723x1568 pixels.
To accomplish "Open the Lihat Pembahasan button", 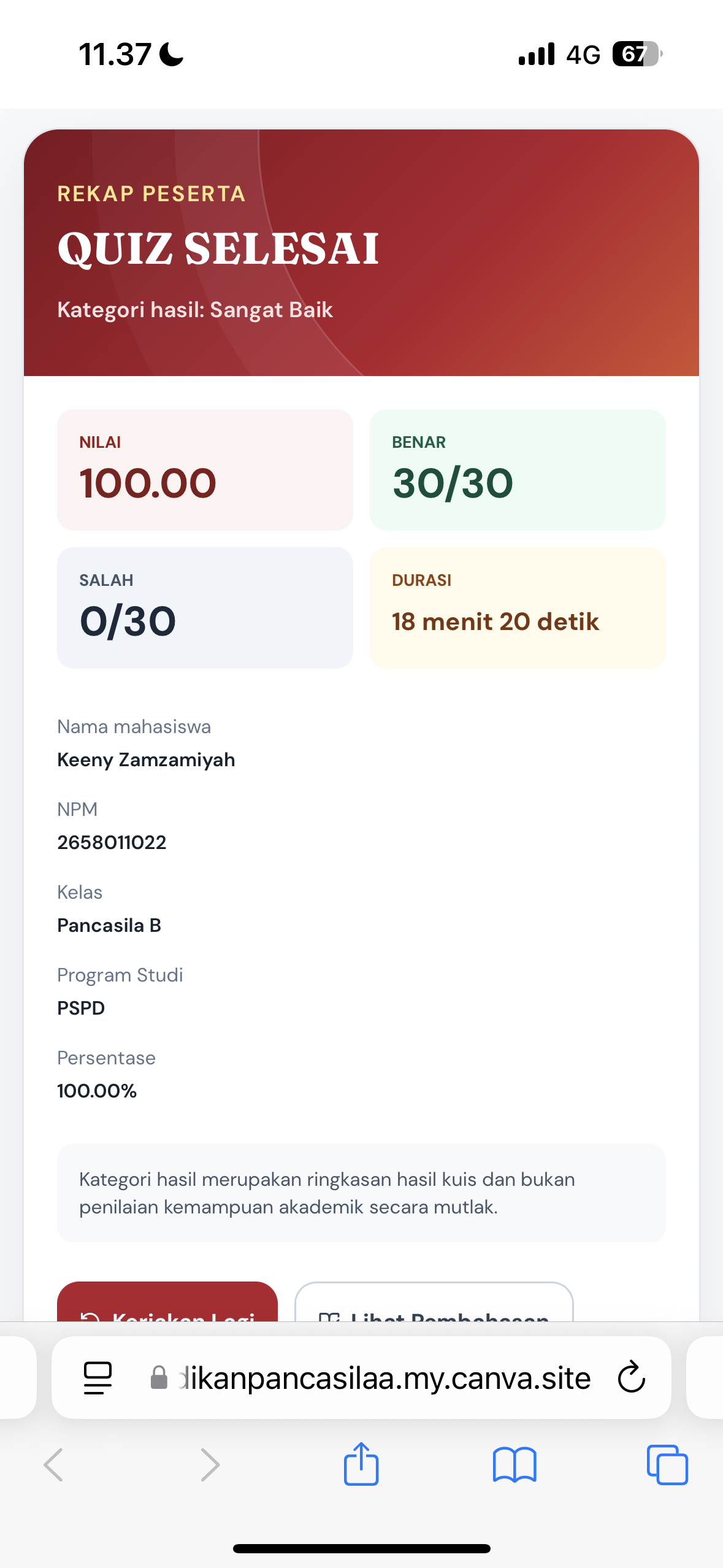I will [x=434, y=1302].
